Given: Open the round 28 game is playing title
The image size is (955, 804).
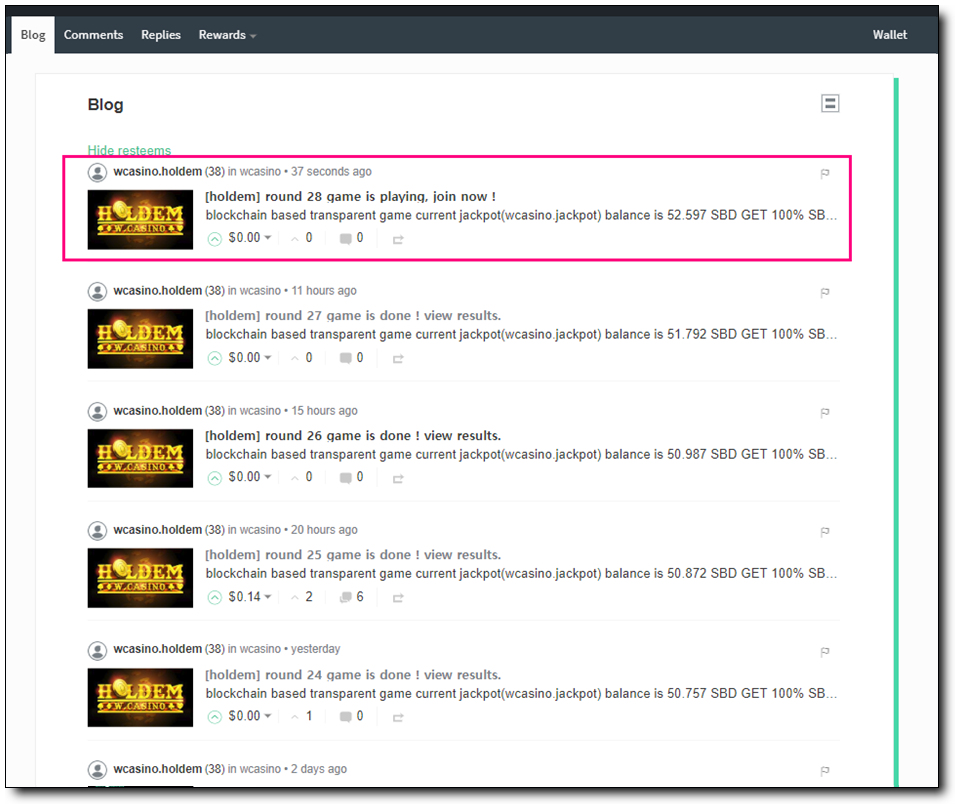Looking at the screenshot, I should (x=350, y=197).
